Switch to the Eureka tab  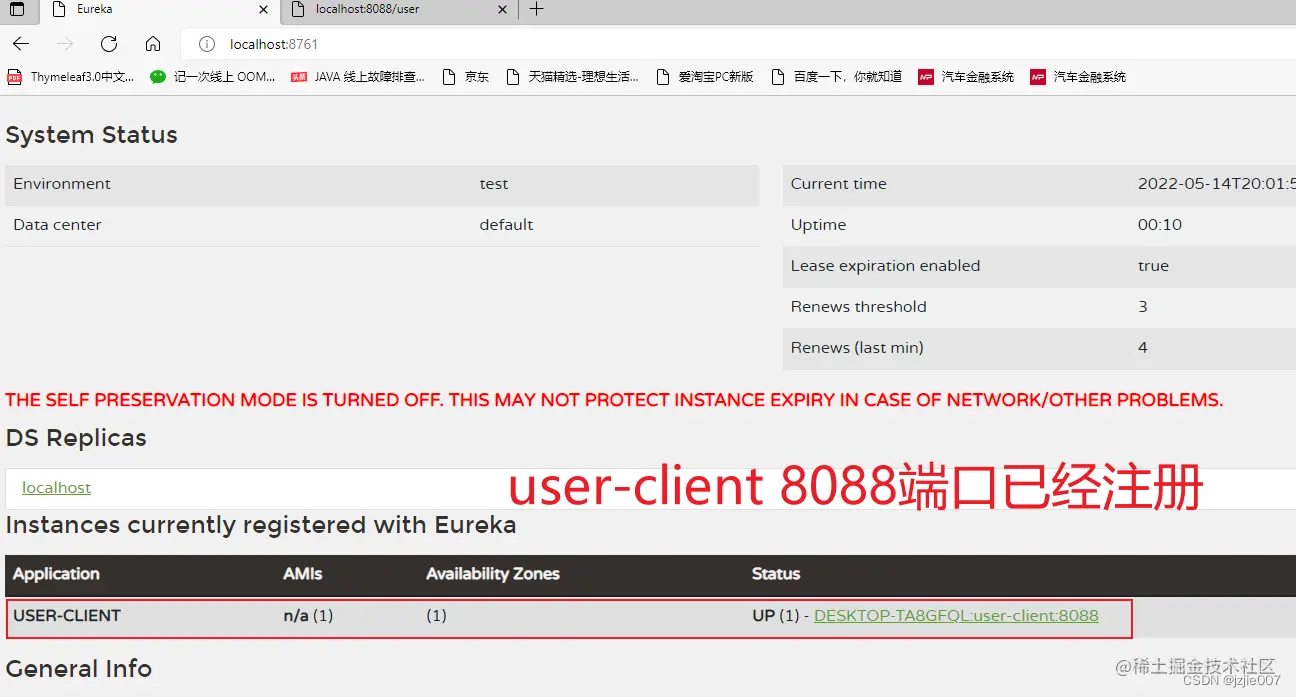pyautogui.click(x=160, y=10)
